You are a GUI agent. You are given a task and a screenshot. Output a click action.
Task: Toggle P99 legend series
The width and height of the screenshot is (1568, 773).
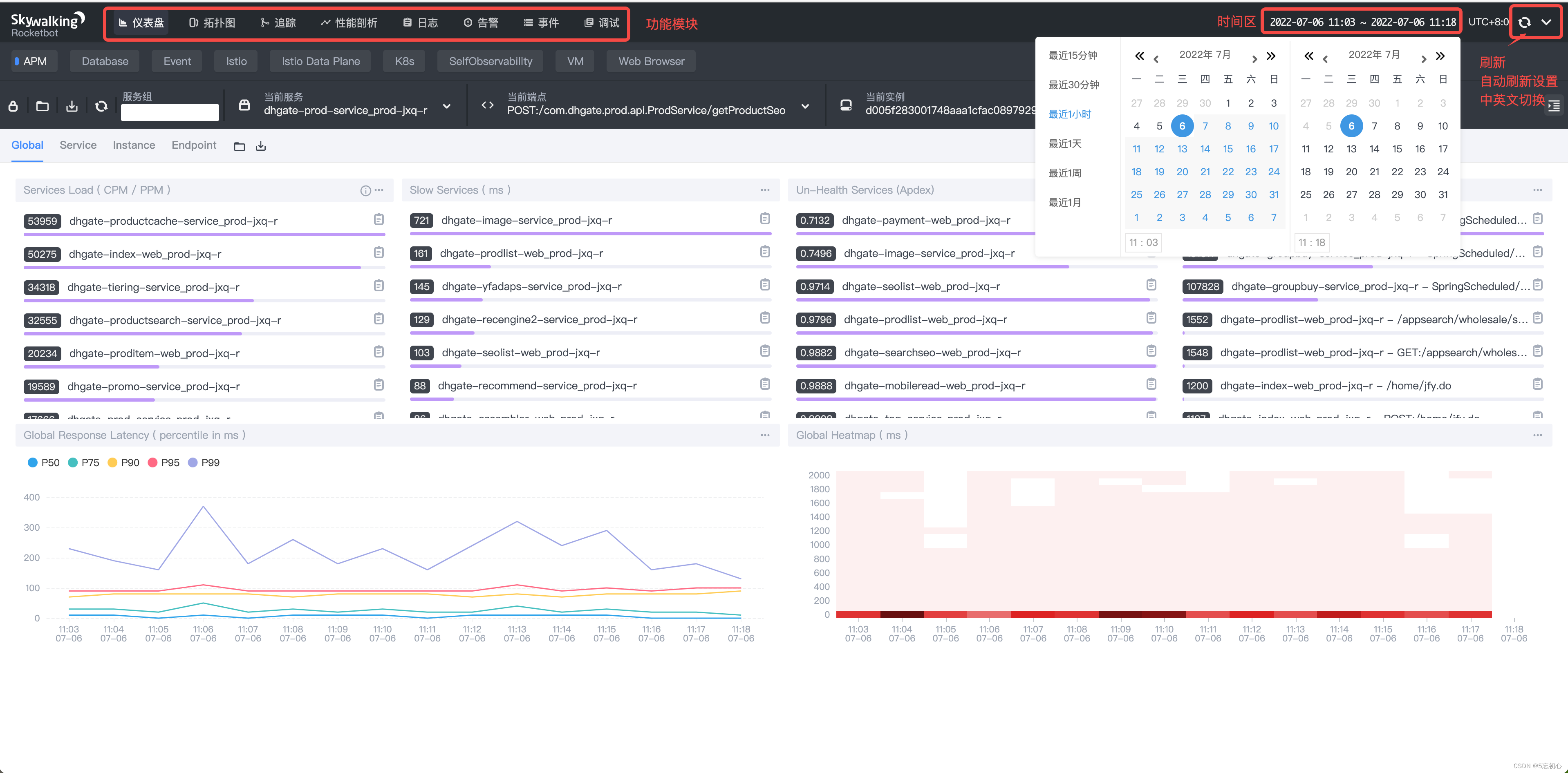pyautogui.click(x=204, y=463)
